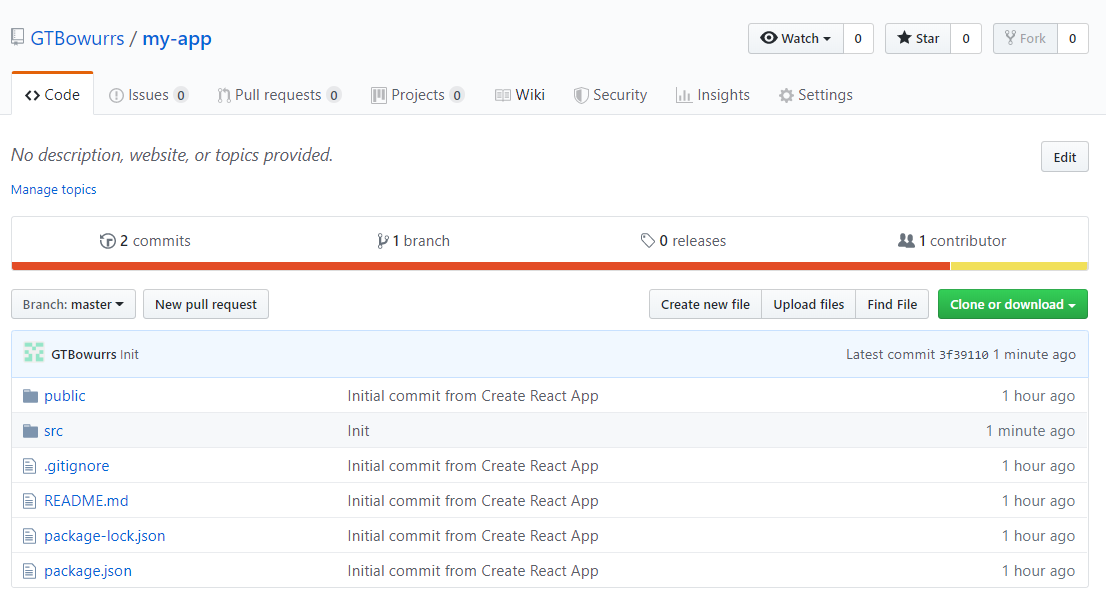Viewport: 1106px width, 594px height.
Task: Click the Settings gear icon
Action: coord(786,95)
